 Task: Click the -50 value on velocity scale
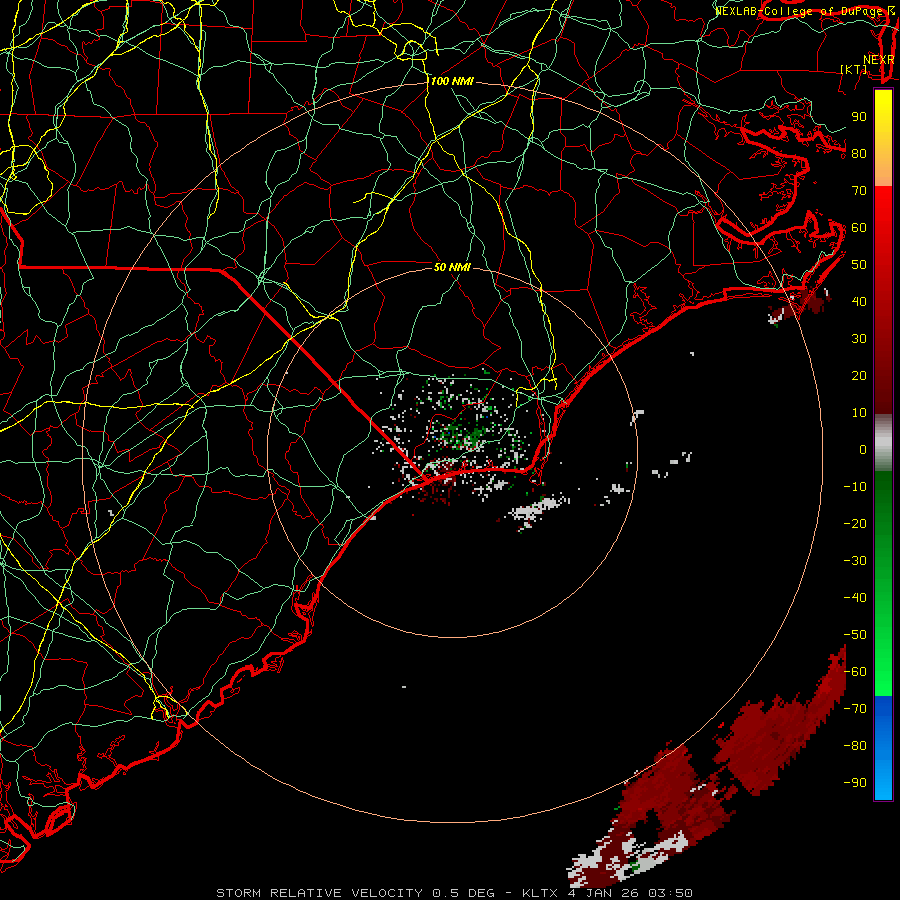coord(855,635)
